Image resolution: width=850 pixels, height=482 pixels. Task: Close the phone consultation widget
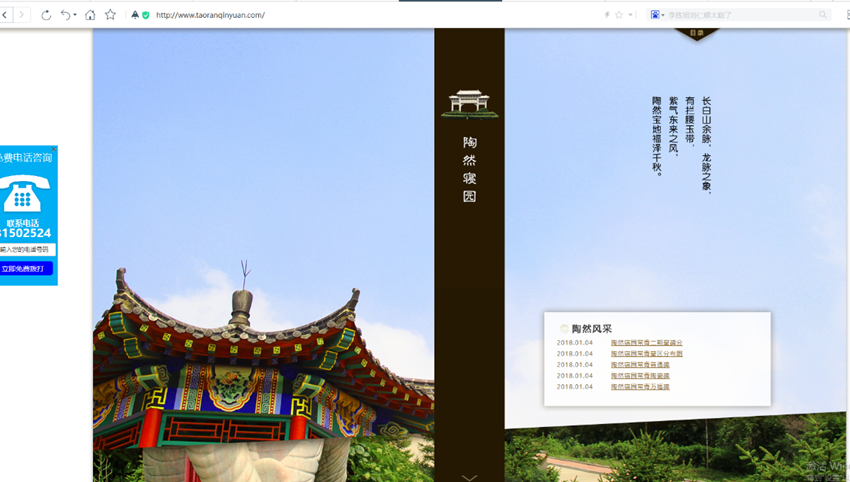point(54,149)
